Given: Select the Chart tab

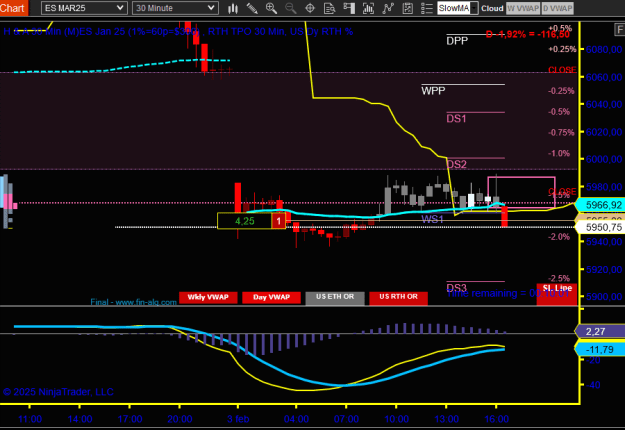Looking at the screenshot, I should (x=13, y=8).
